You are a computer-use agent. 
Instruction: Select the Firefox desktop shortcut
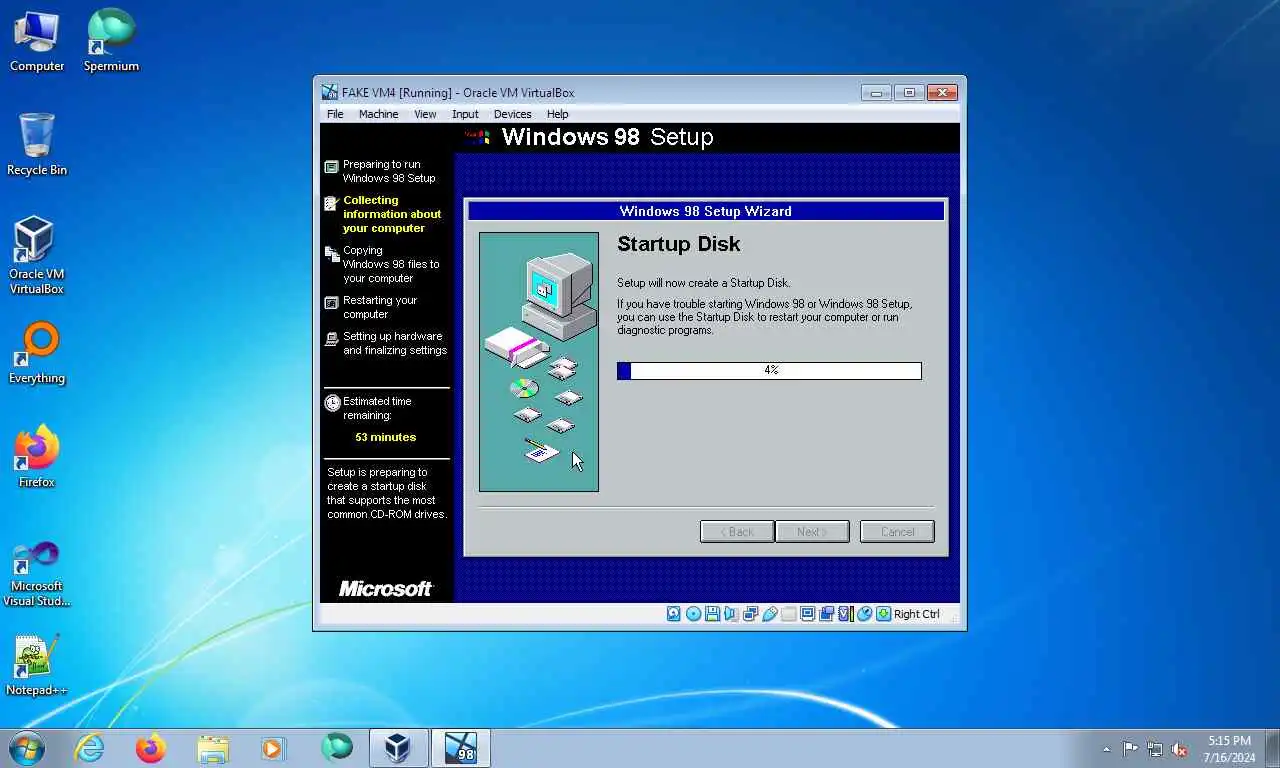coord(37,457)
